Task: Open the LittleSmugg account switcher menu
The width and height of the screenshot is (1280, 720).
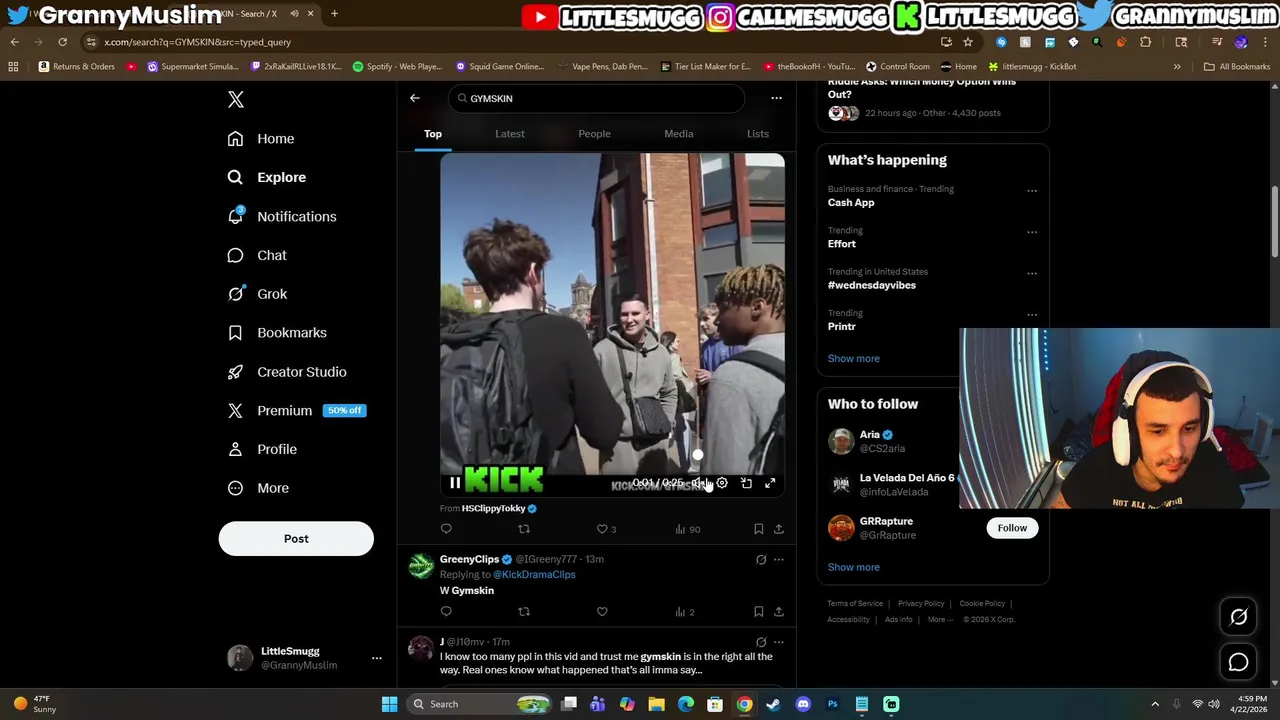Action: [x=304, y=658]
